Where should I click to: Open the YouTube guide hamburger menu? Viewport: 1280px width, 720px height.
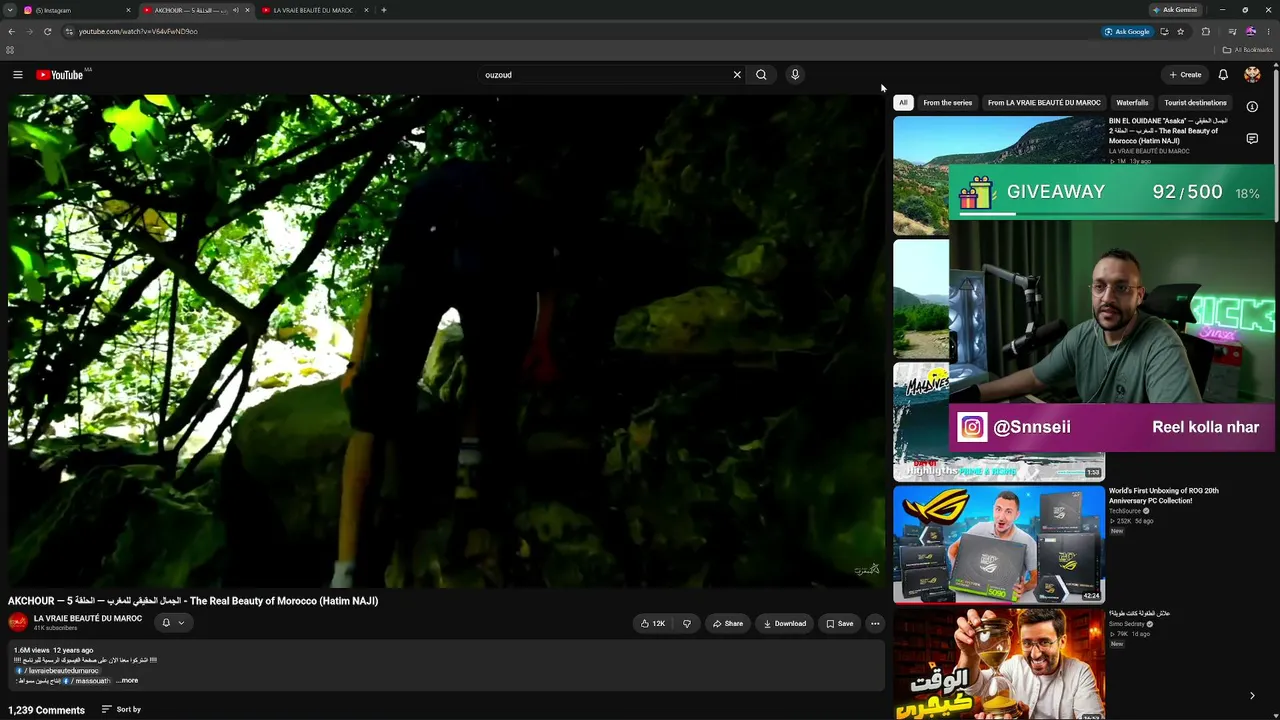coord(18,75)
